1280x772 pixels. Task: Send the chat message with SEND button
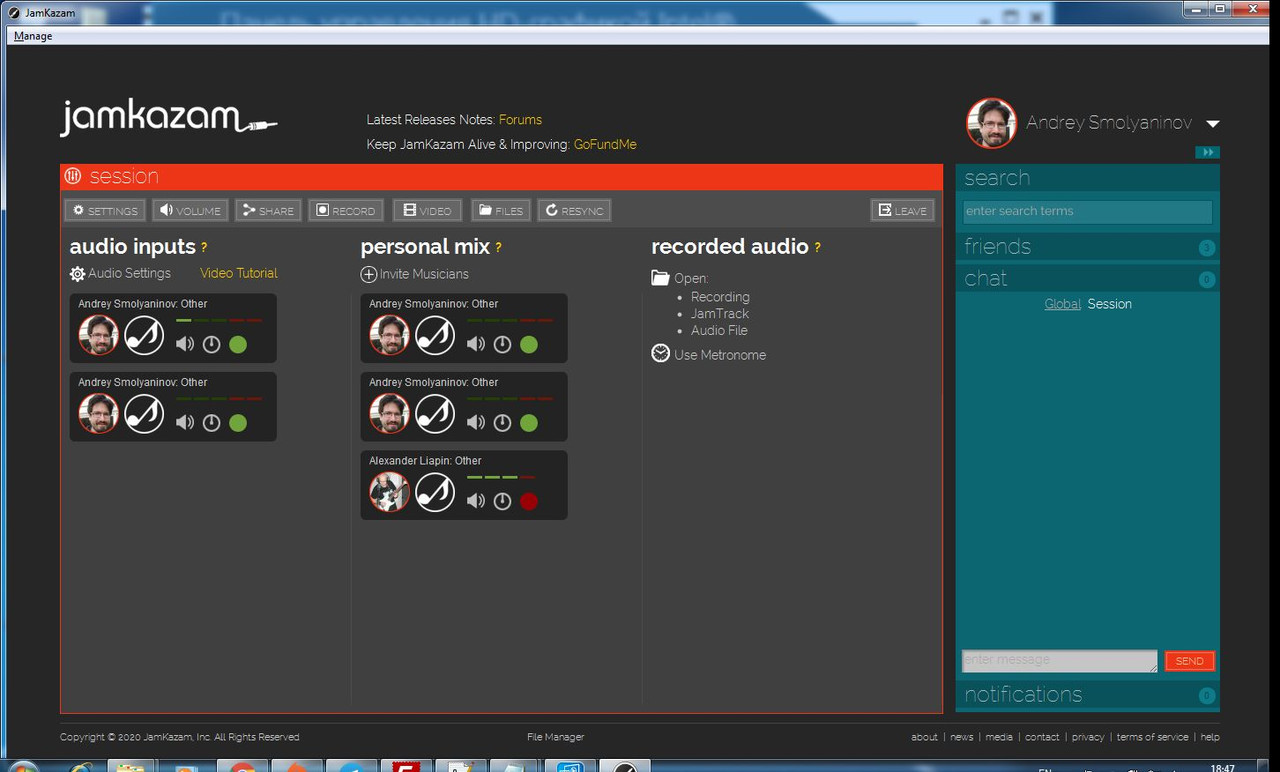1189,661
